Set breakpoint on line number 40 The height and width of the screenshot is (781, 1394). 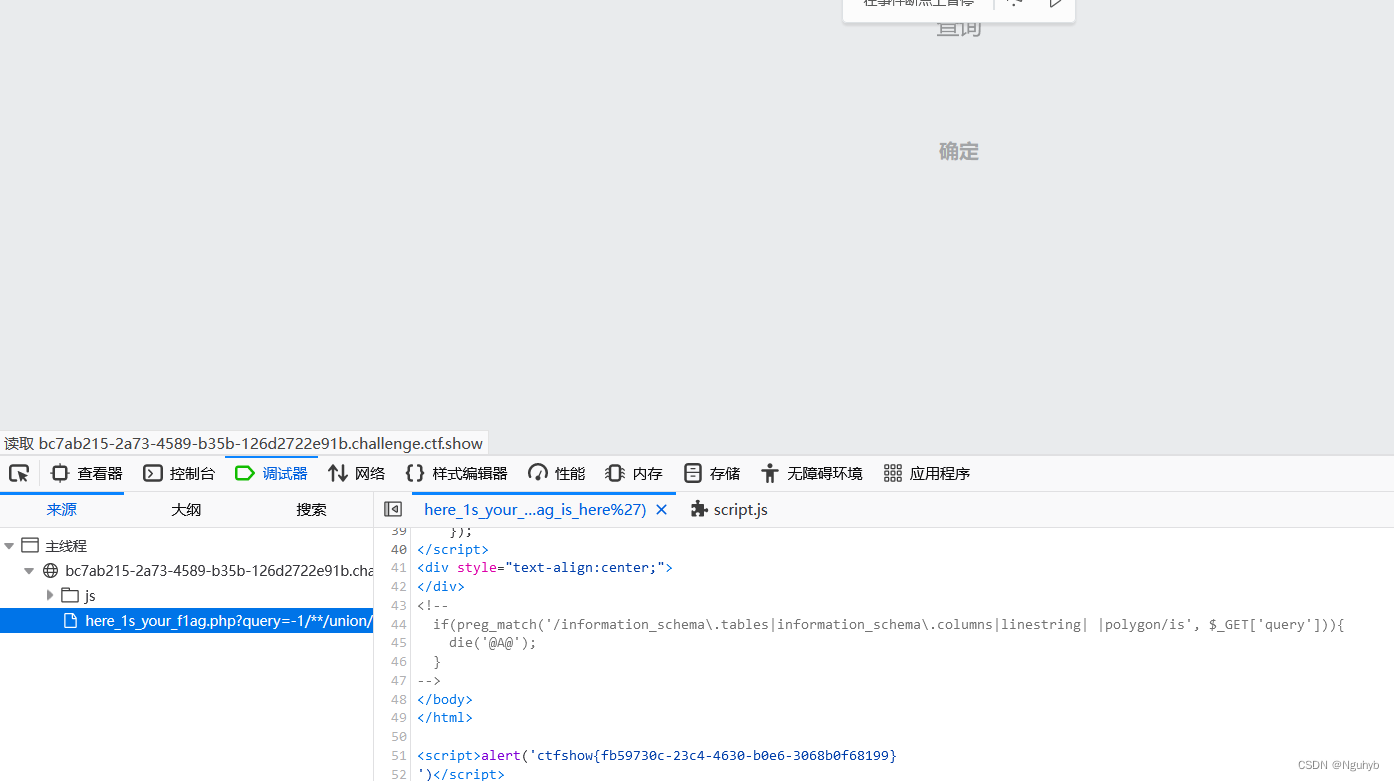(x=398, y=549)
